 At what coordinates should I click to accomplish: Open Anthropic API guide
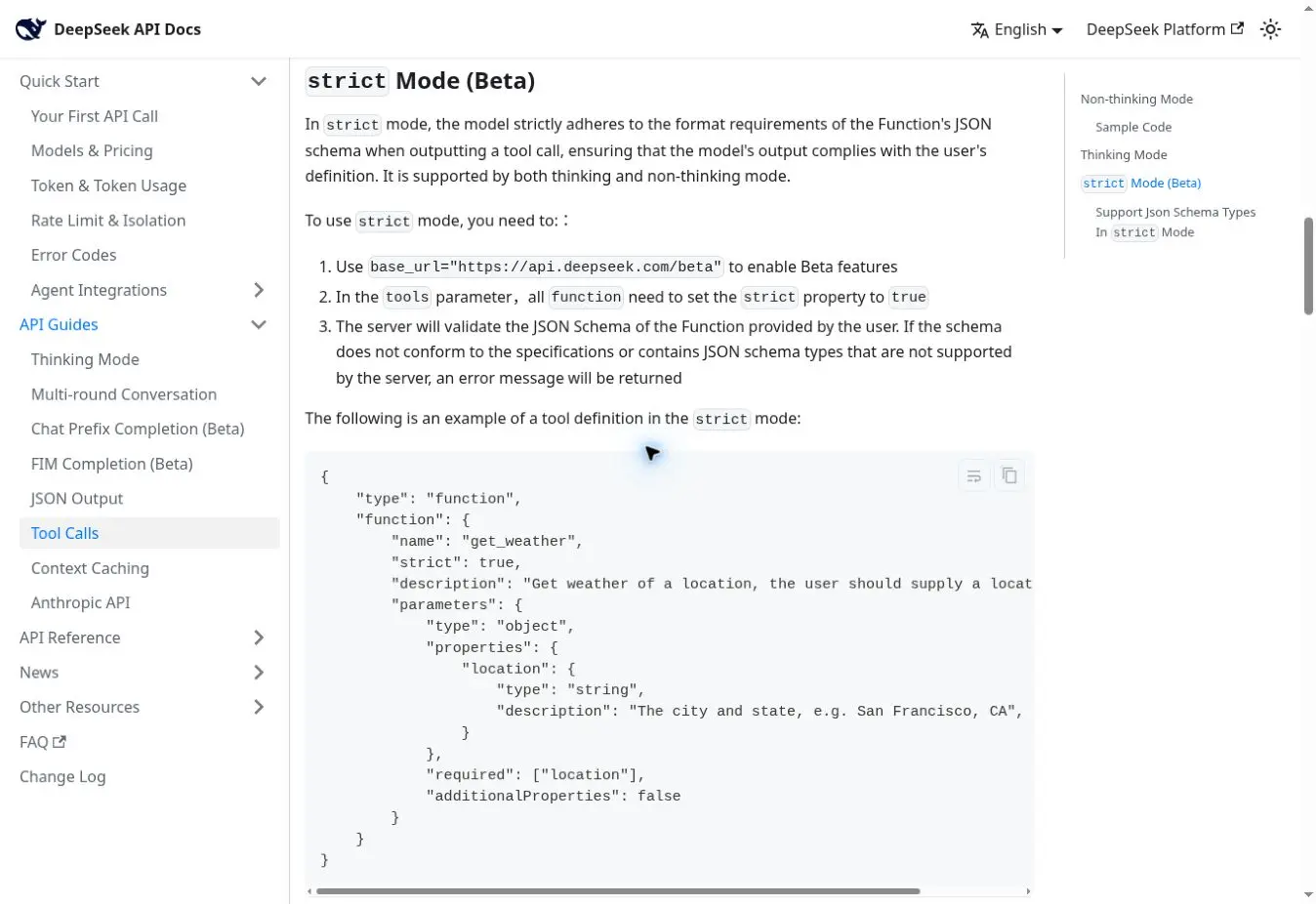point(80,602)
